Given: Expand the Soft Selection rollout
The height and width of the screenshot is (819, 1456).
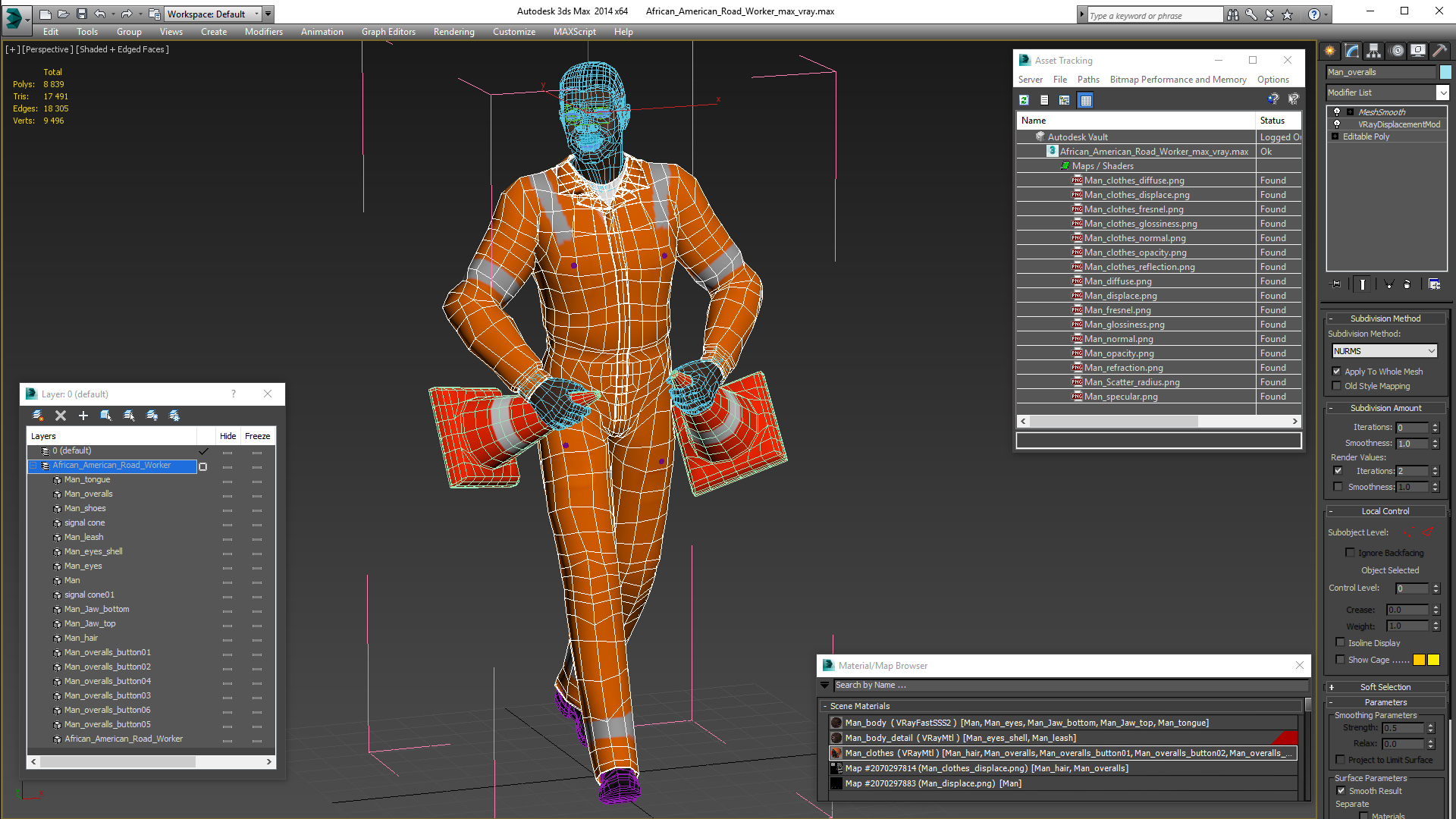Looking at the screenshot, I should [x=1385, y=687].
